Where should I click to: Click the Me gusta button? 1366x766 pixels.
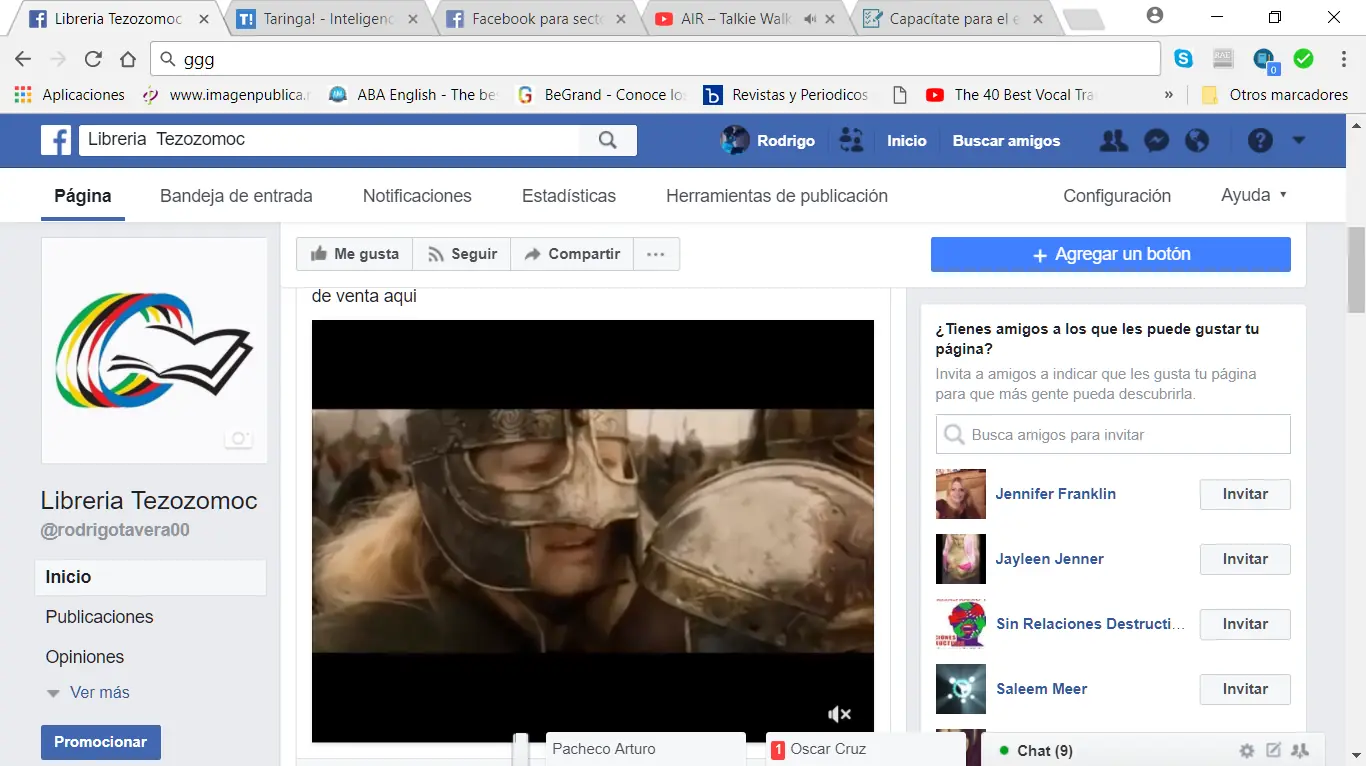(x=355, y=254)
